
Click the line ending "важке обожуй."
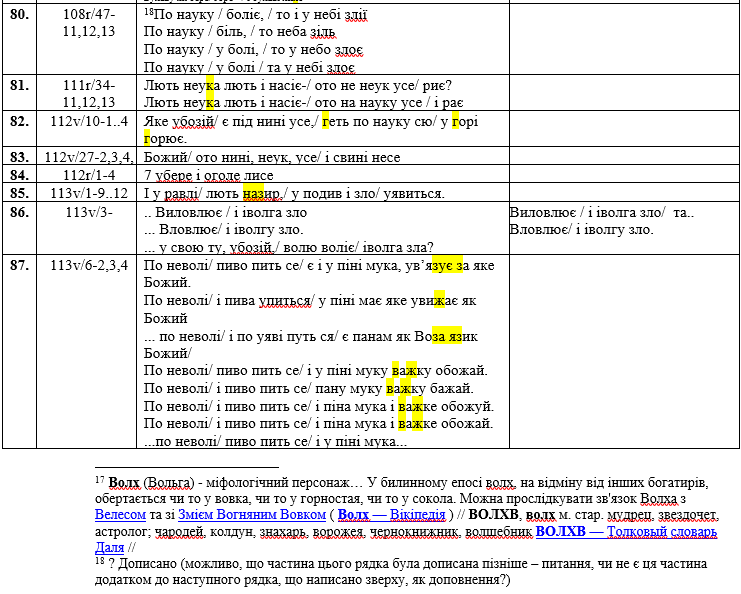[319, 406]
